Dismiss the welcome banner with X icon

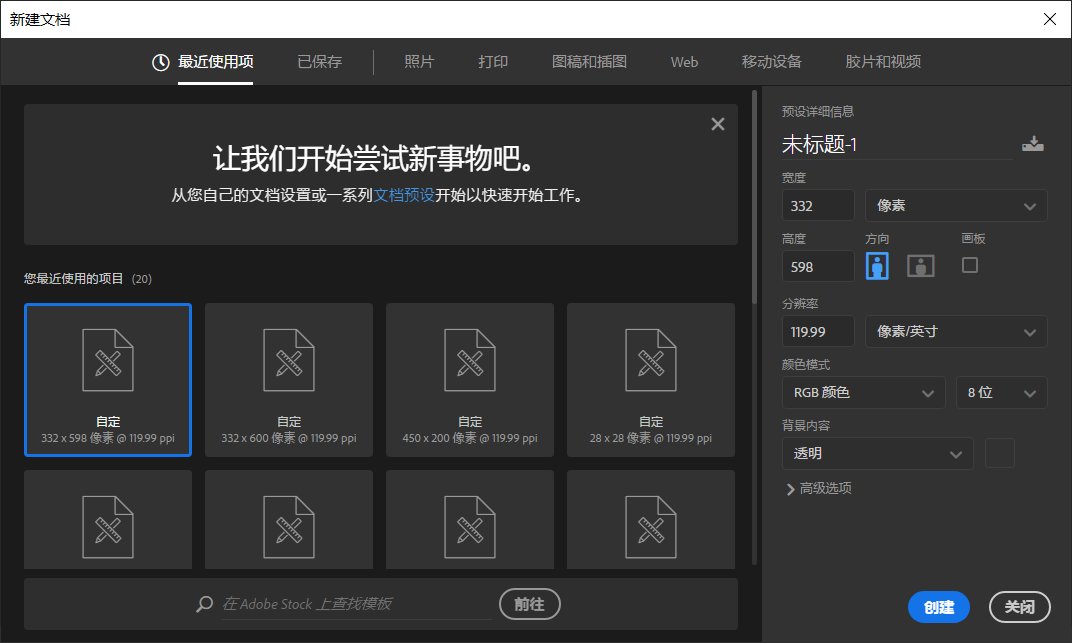pyautogui.click(x=717, y=124)
